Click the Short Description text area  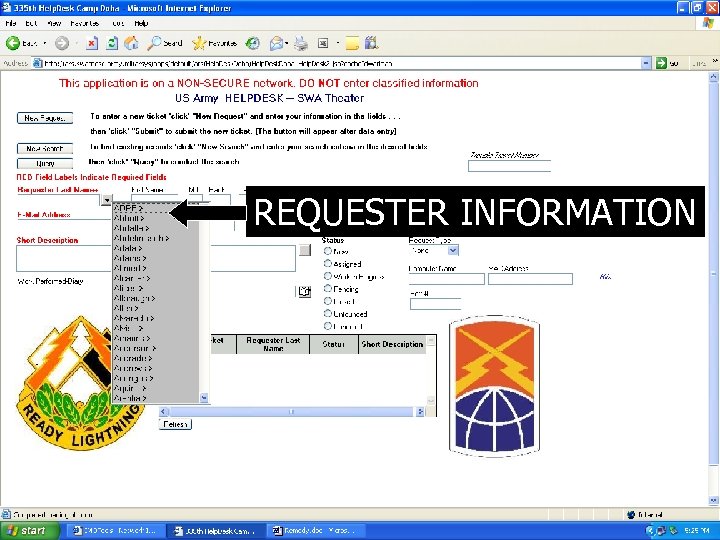[x=156, y=259]
